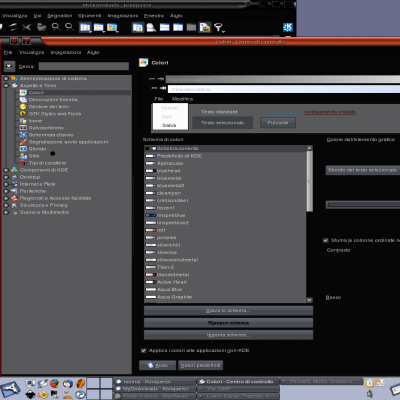This screenshot has width=400, height=400.
Task: Click the Pulsante preview button
Action: pos(278,123)
